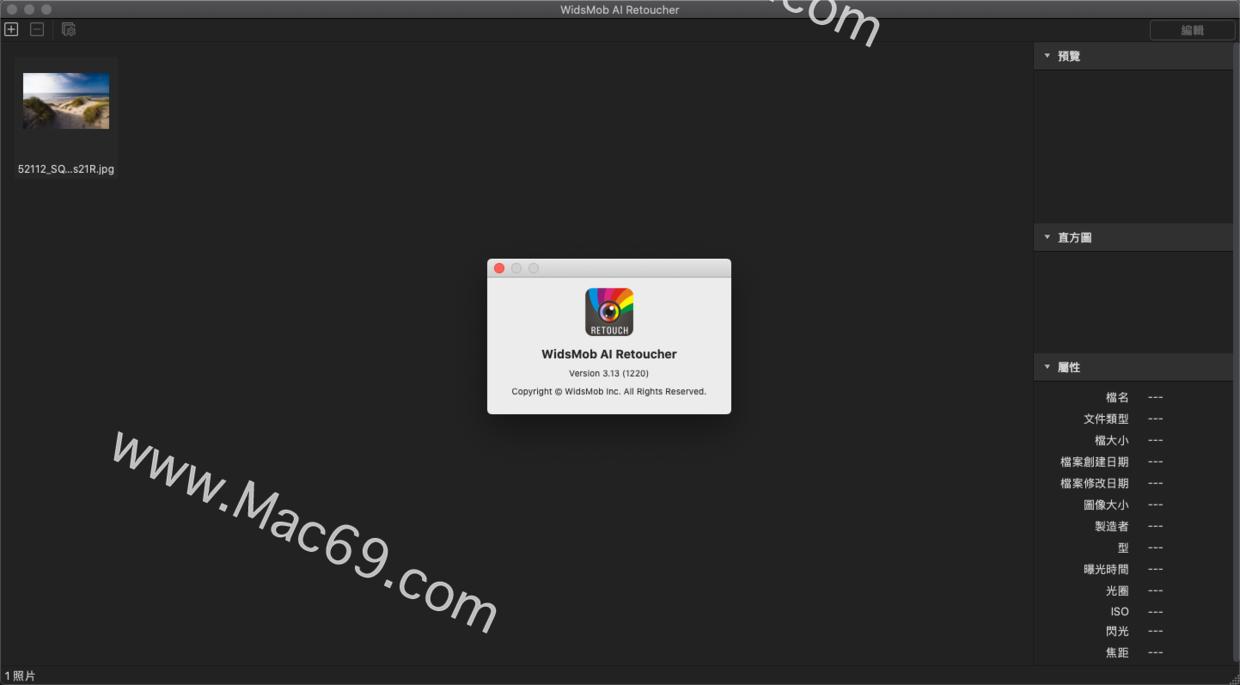Close the About WidsMob dialog
The height and width of the screenshot is (685, 1240).
(499, 268)
